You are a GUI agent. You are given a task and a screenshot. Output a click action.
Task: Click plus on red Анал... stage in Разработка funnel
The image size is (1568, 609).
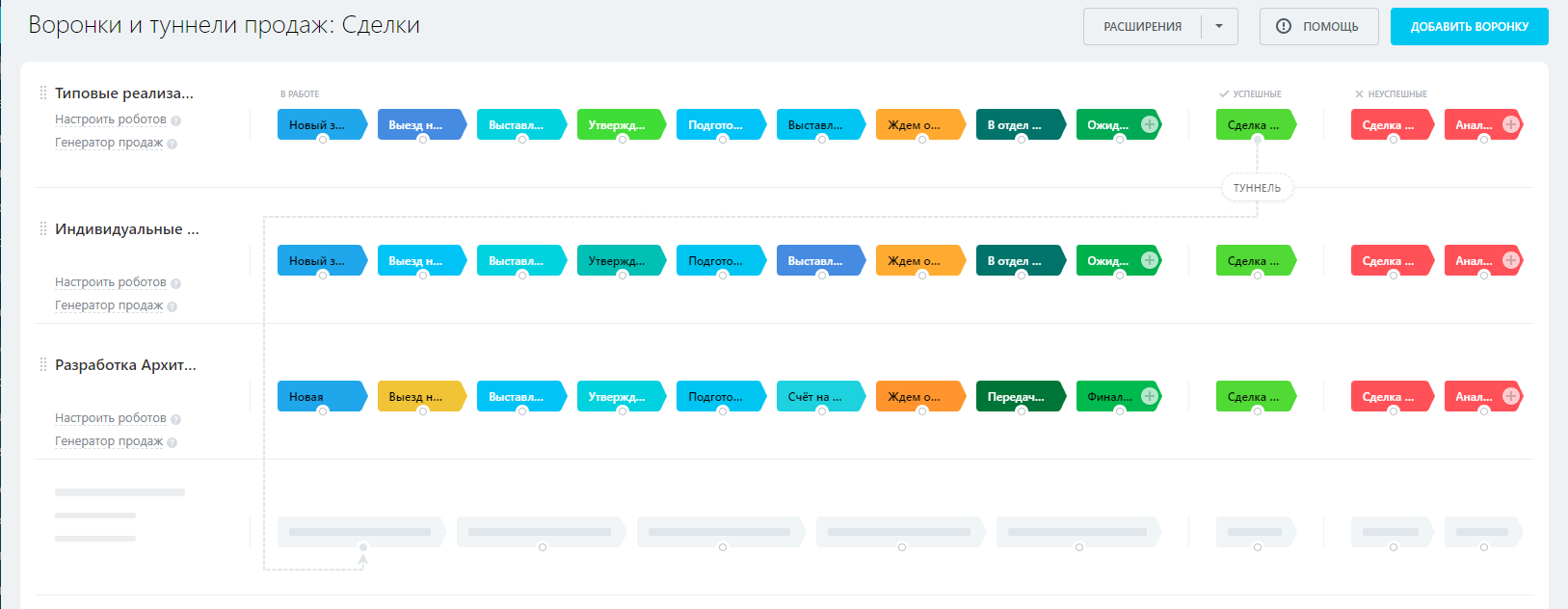click(1510, 396)
